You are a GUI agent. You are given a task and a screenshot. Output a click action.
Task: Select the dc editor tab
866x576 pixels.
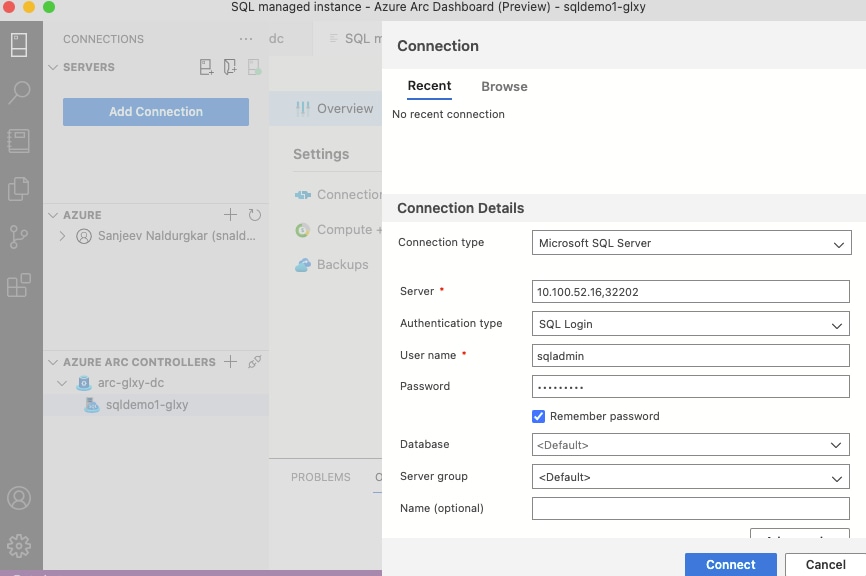point(276,39)
